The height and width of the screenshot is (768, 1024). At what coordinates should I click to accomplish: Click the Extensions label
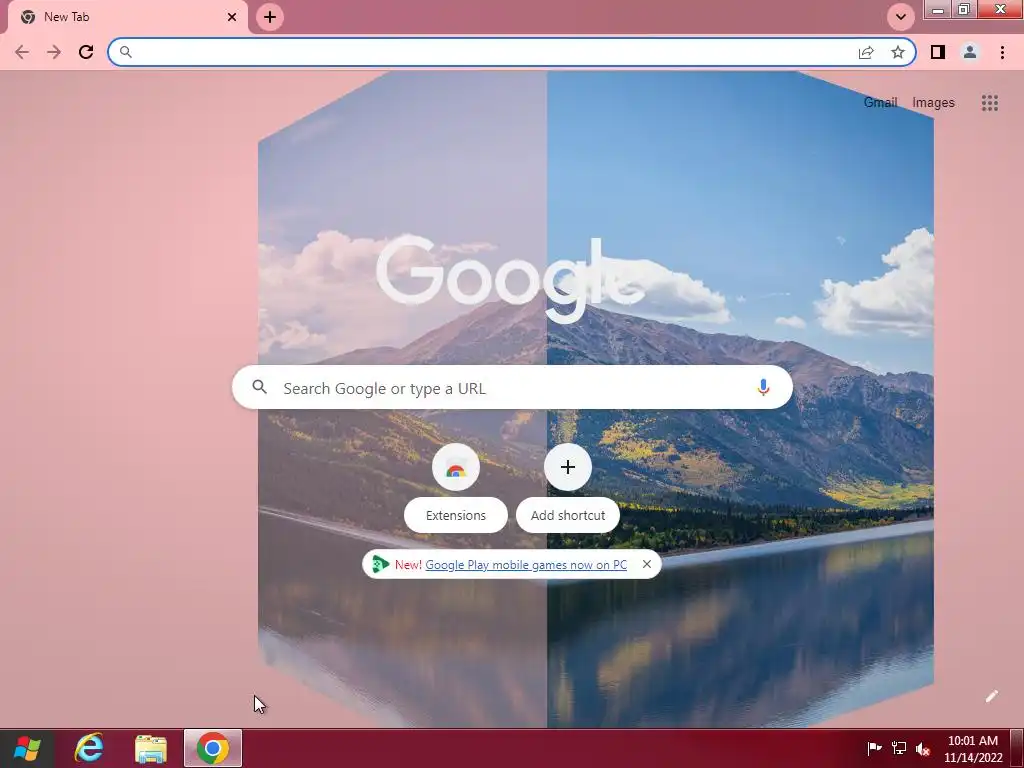456,515
